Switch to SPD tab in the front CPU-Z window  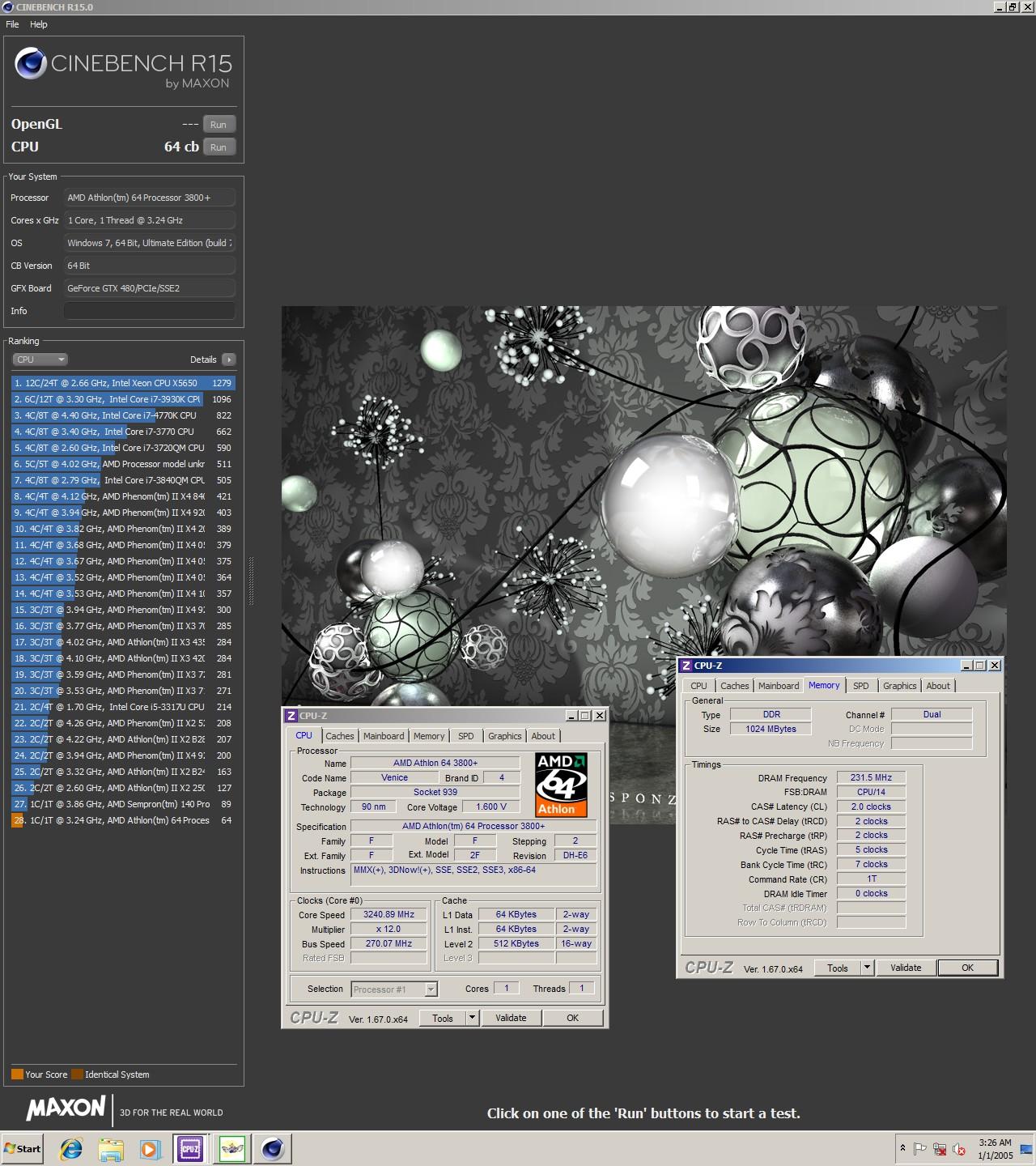pyautogui.click(x=466, y=736)
